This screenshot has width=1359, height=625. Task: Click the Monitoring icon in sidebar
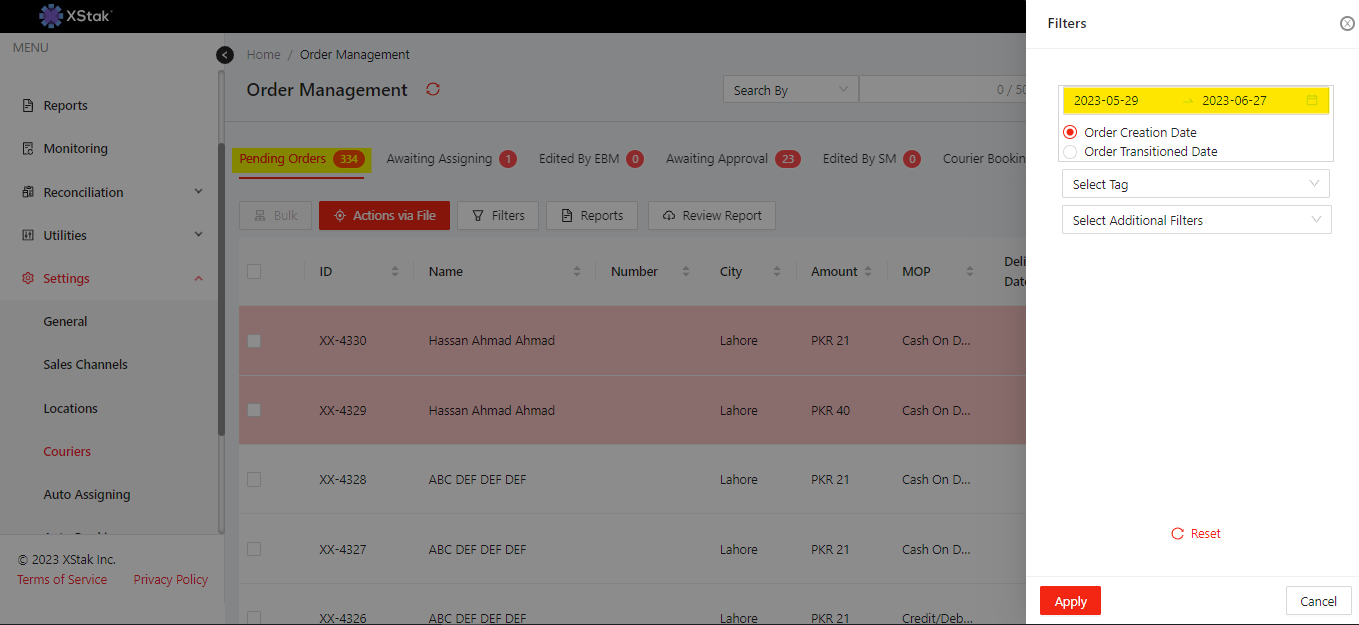[28, 149]
